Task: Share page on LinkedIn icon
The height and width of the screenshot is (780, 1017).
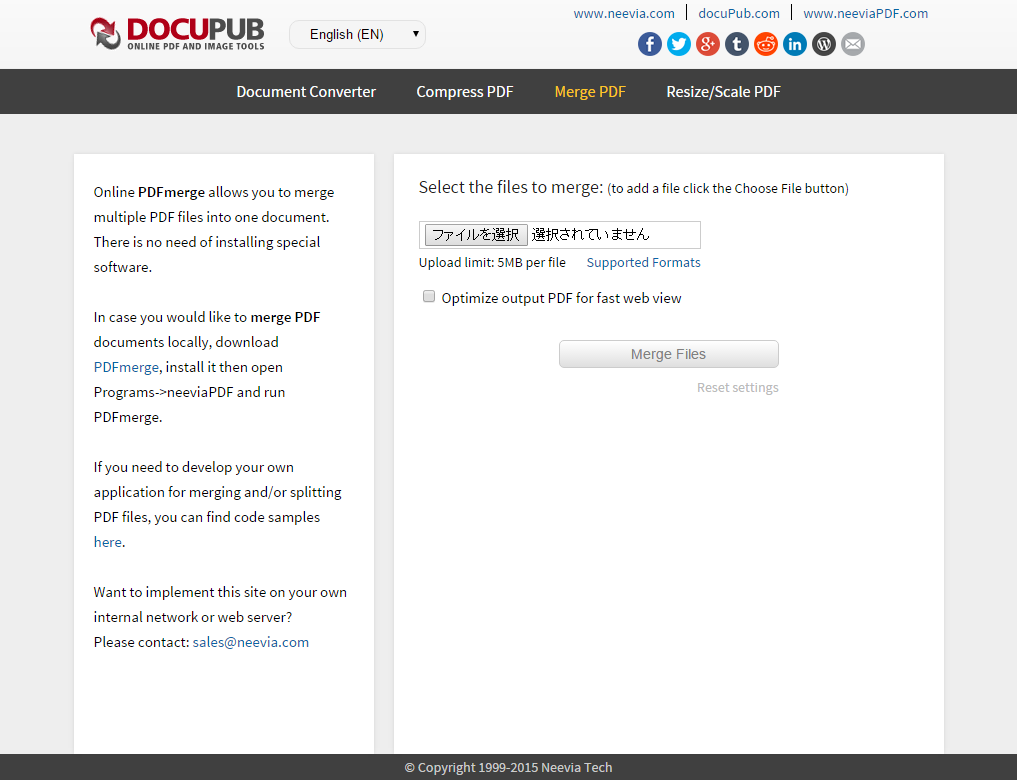Action: point(795,44)
